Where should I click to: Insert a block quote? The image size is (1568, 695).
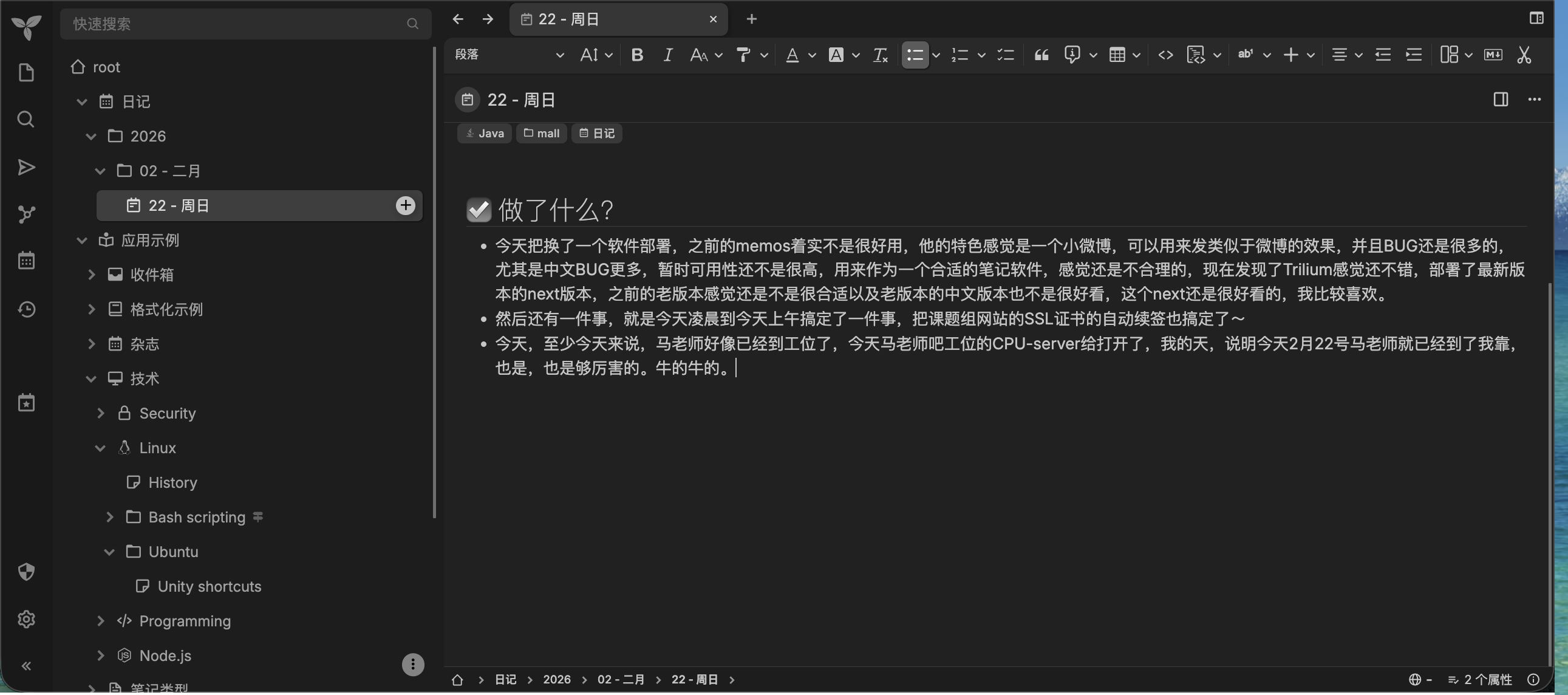point(1041,55)
